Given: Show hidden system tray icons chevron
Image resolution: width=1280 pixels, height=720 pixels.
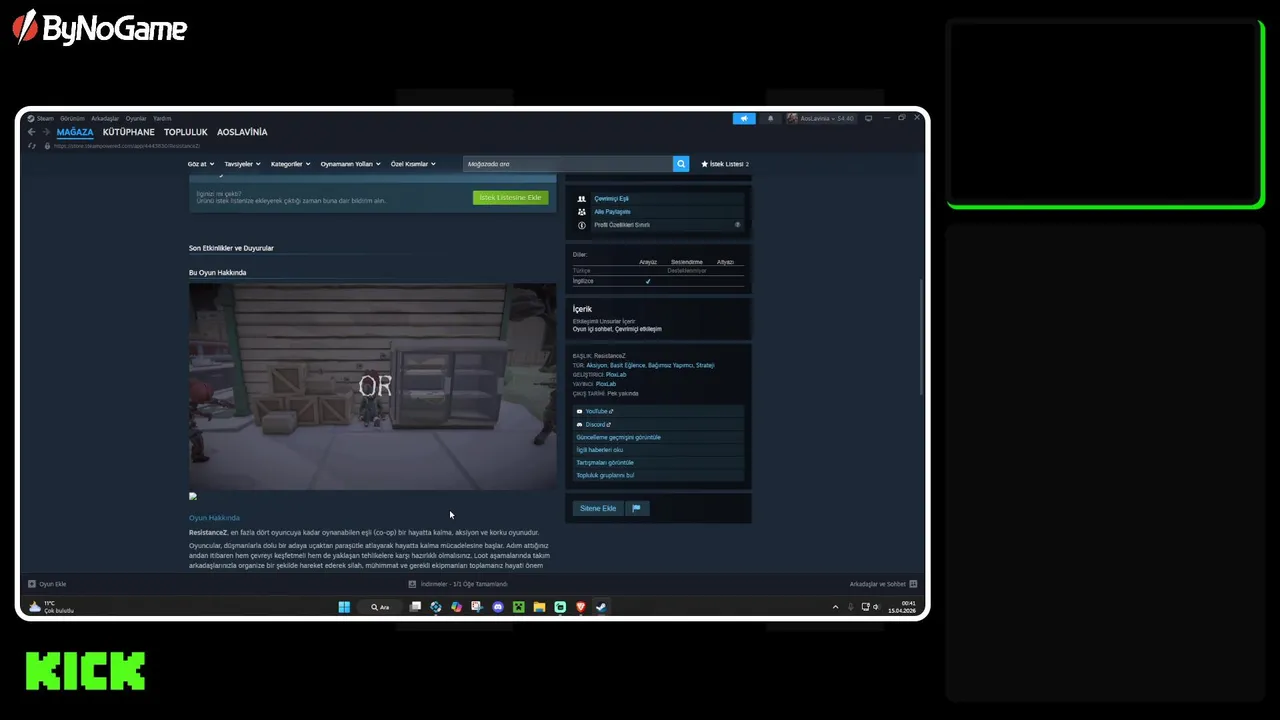Looking at the screenshot, I should (x=836, y=607).
